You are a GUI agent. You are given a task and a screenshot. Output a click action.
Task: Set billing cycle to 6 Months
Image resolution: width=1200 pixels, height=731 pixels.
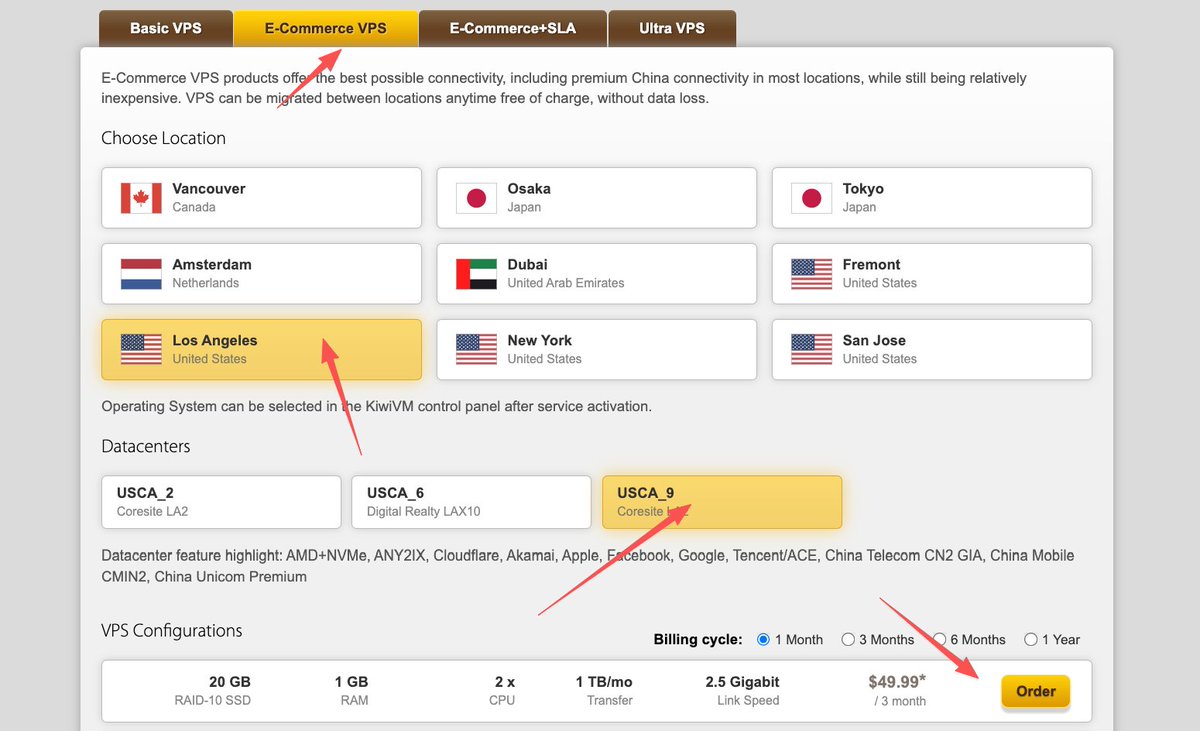point(940,639)
